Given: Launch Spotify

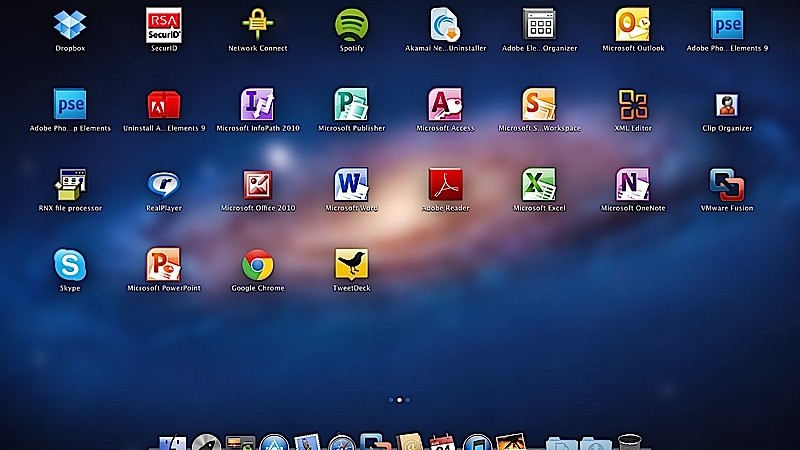Looking at the screenshot, I should (x=351, y=24).
